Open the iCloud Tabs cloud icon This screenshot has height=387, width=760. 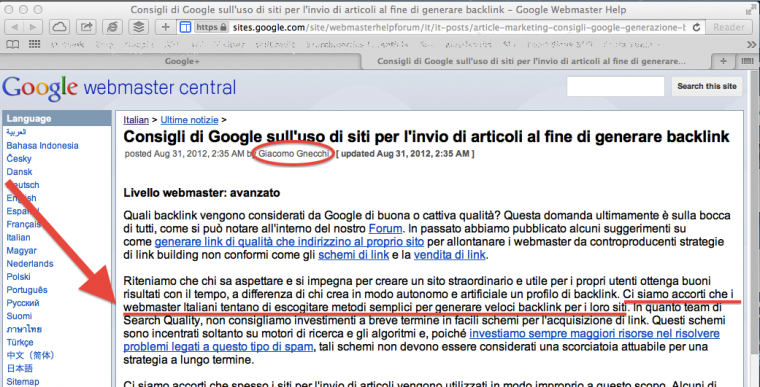click(59, 27)
